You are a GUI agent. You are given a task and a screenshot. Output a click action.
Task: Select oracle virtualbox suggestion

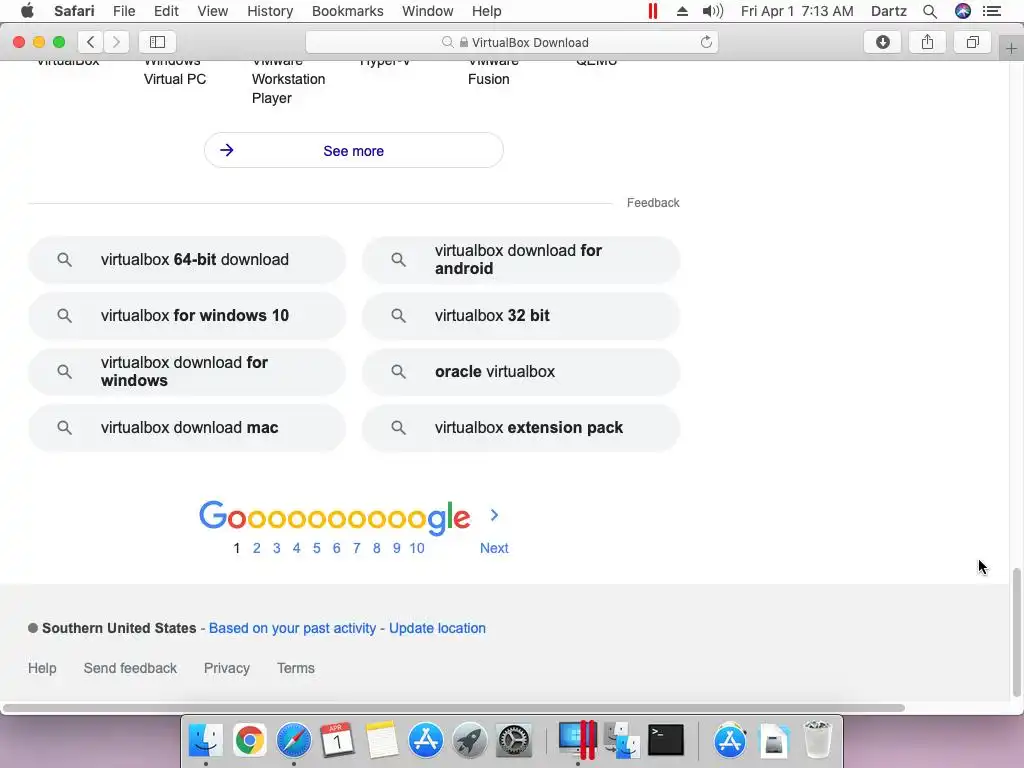coord(521,372)
